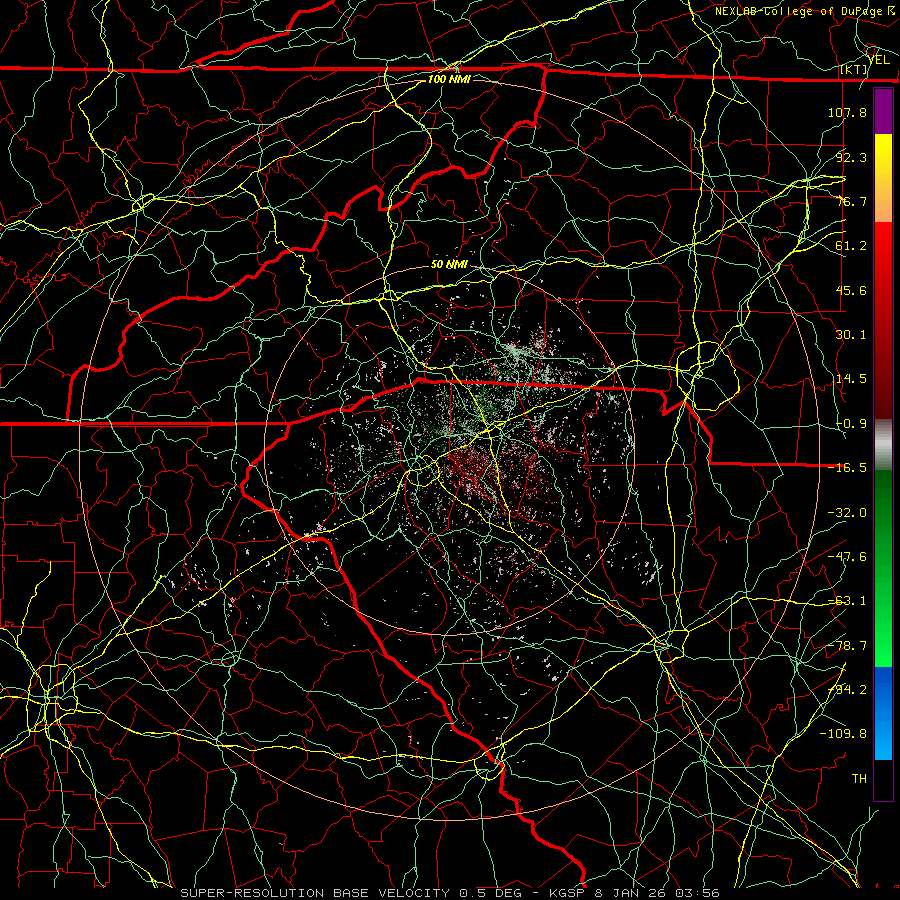This screenshot has height=900, width=900.
Task: Click the blue segment of the color bar
Action: click(x=883, y=713)
